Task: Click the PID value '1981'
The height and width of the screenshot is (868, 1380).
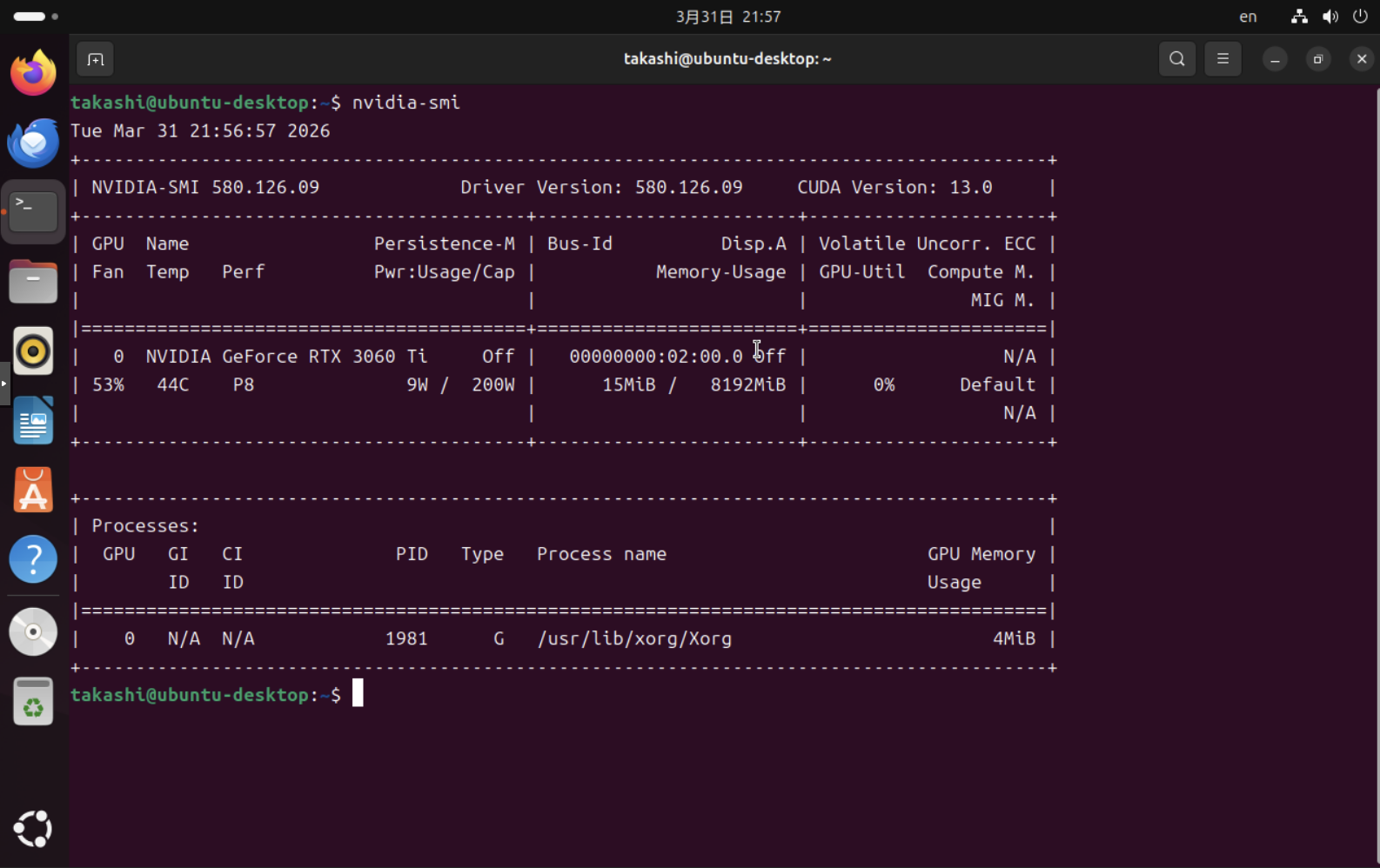Action: pyautogui.click(x=406, y=638)
